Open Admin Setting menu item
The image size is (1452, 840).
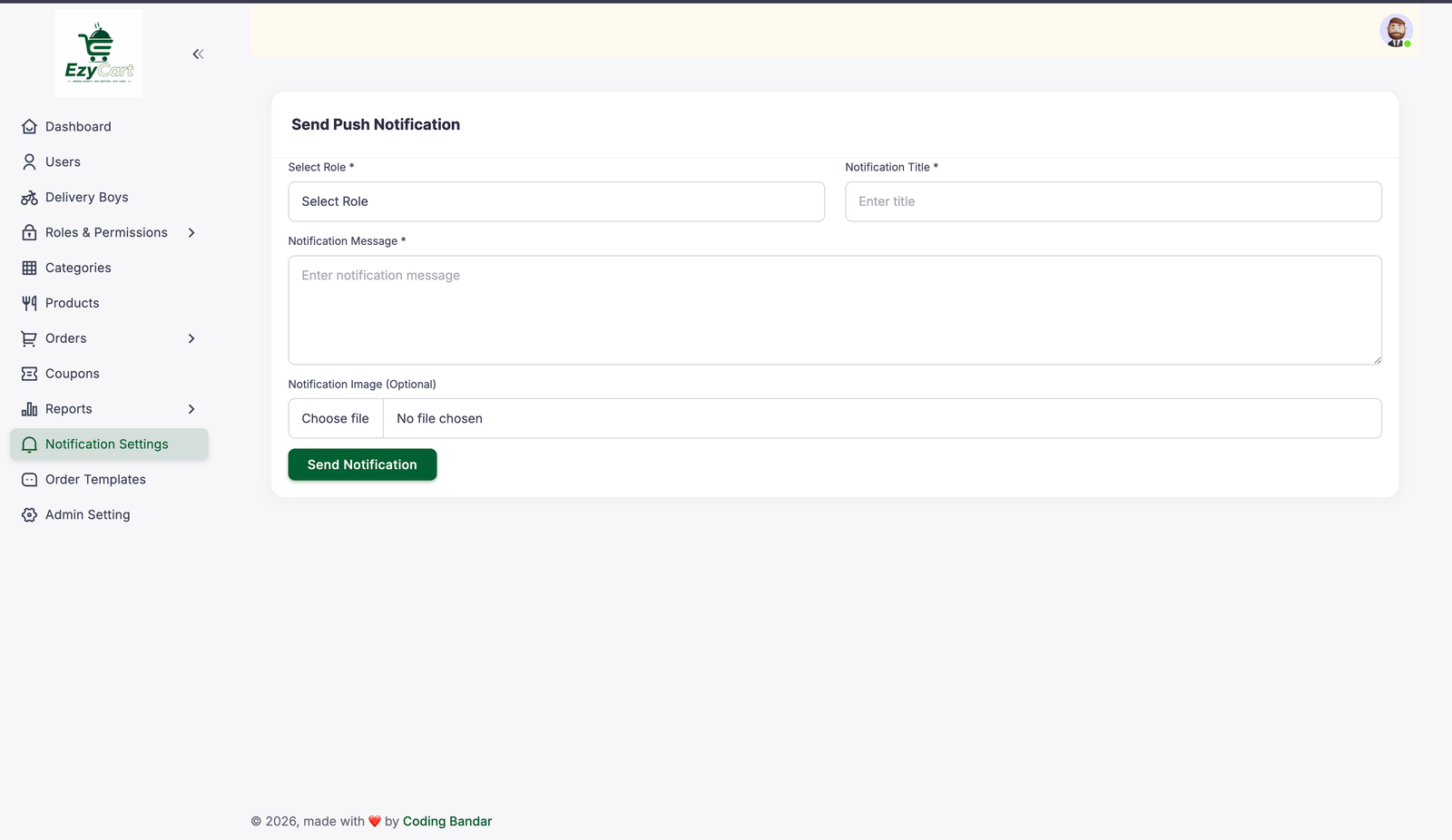[109, 515]
